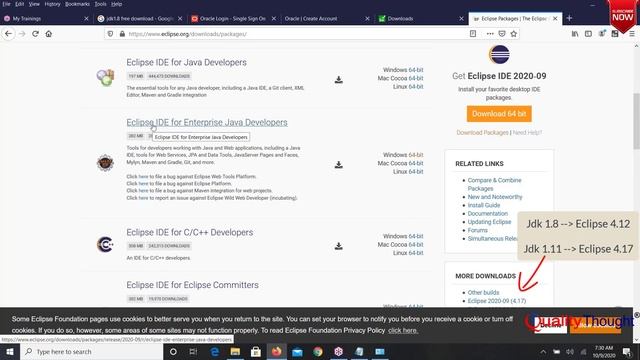This screenshot has height=360, width=640.
Task: Launch Microsoft Edge from taskbar
Action: click(215, 351)
